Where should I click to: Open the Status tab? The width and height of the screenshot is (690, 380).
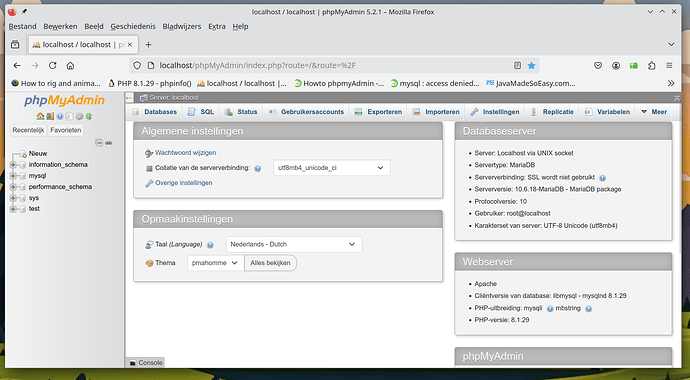click(241, 112)
